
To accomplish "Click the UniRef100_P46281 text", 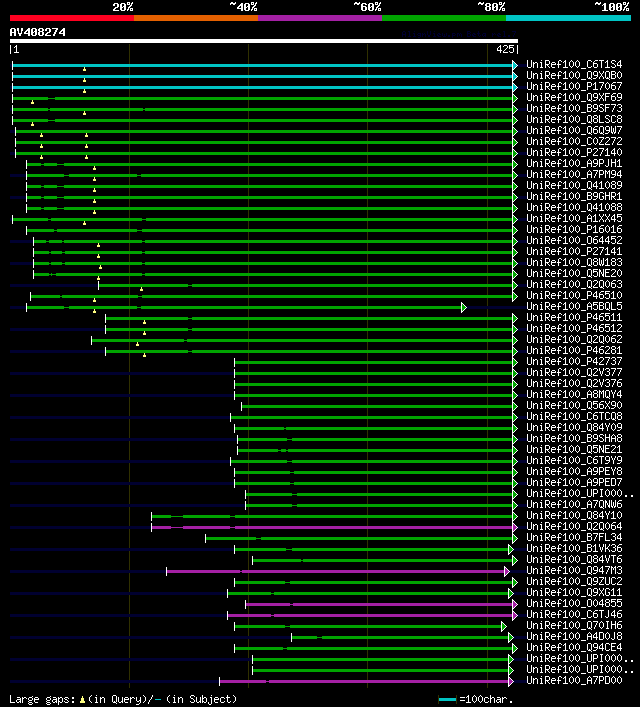I will click(x=574, y=350).
